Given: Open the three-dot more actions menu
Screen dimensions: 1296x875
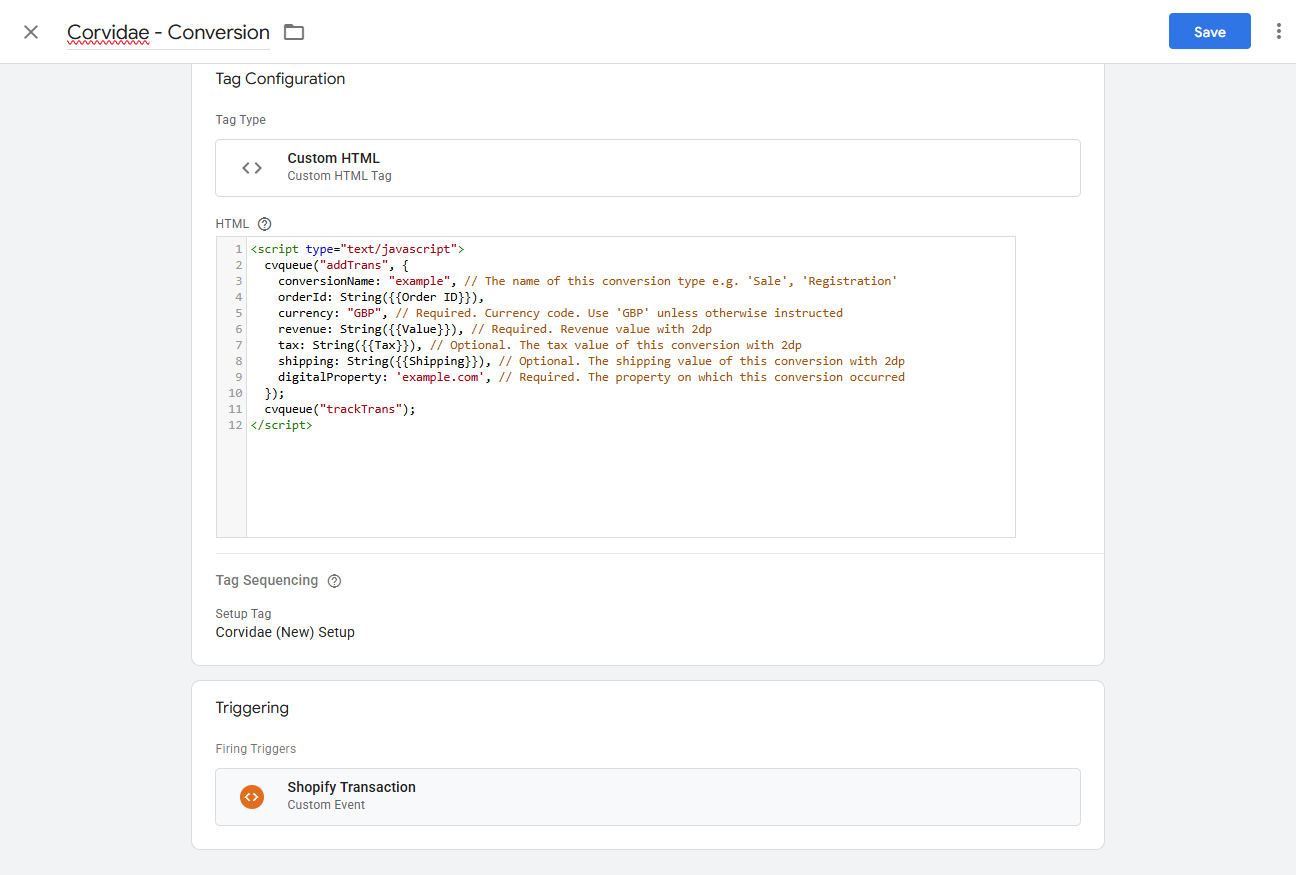Looking at the screenshot, I should click(x=1278, y=31).
